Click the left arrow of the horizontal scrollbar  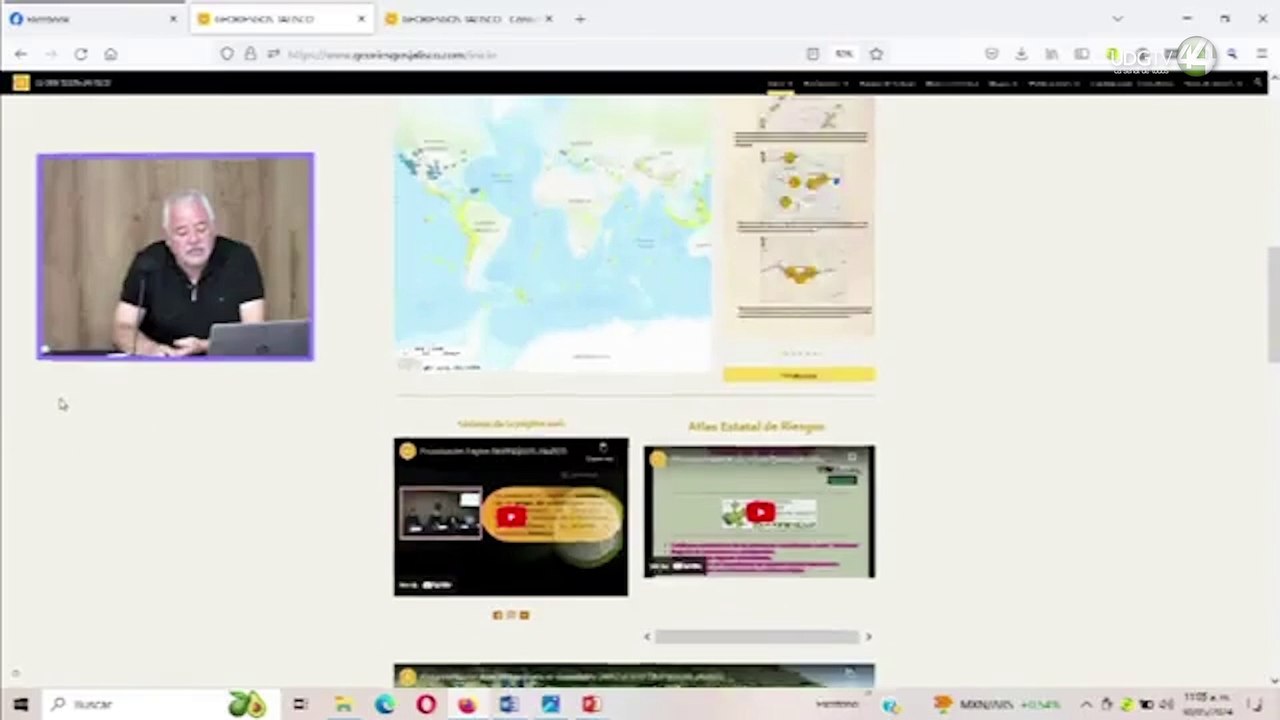(x=647, y=637)
